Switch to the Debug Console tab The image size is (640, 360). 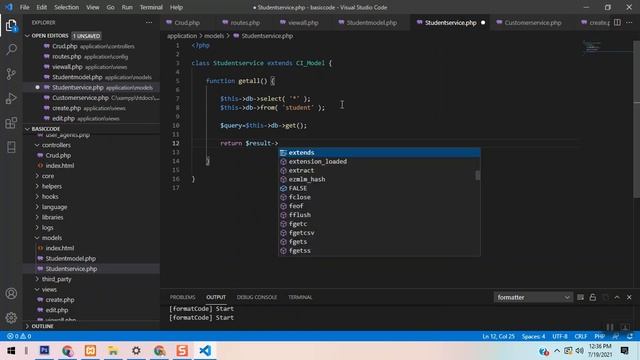click(x=257, y=297)
